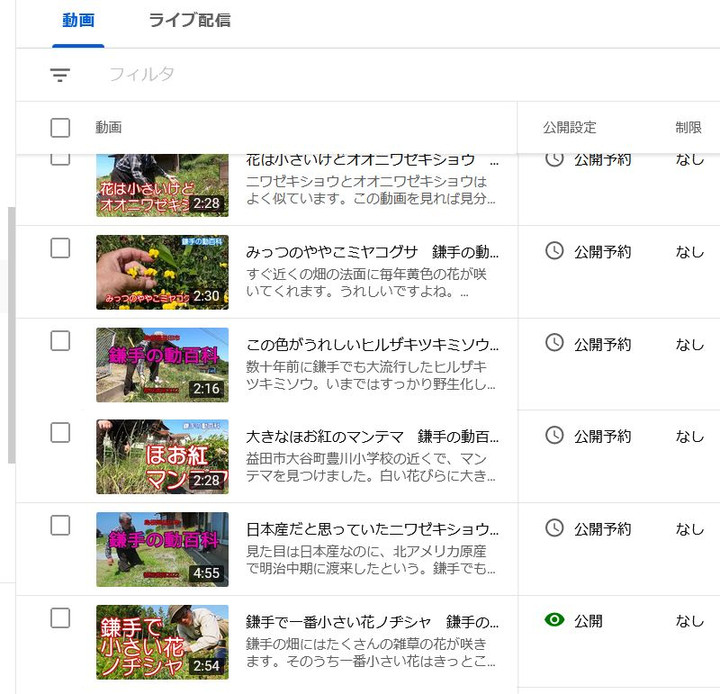The width and height of the screenshot is (720, 694).
Task: Click green eye icon for ノヂシャ video
Action: click(x=554, y=620)
